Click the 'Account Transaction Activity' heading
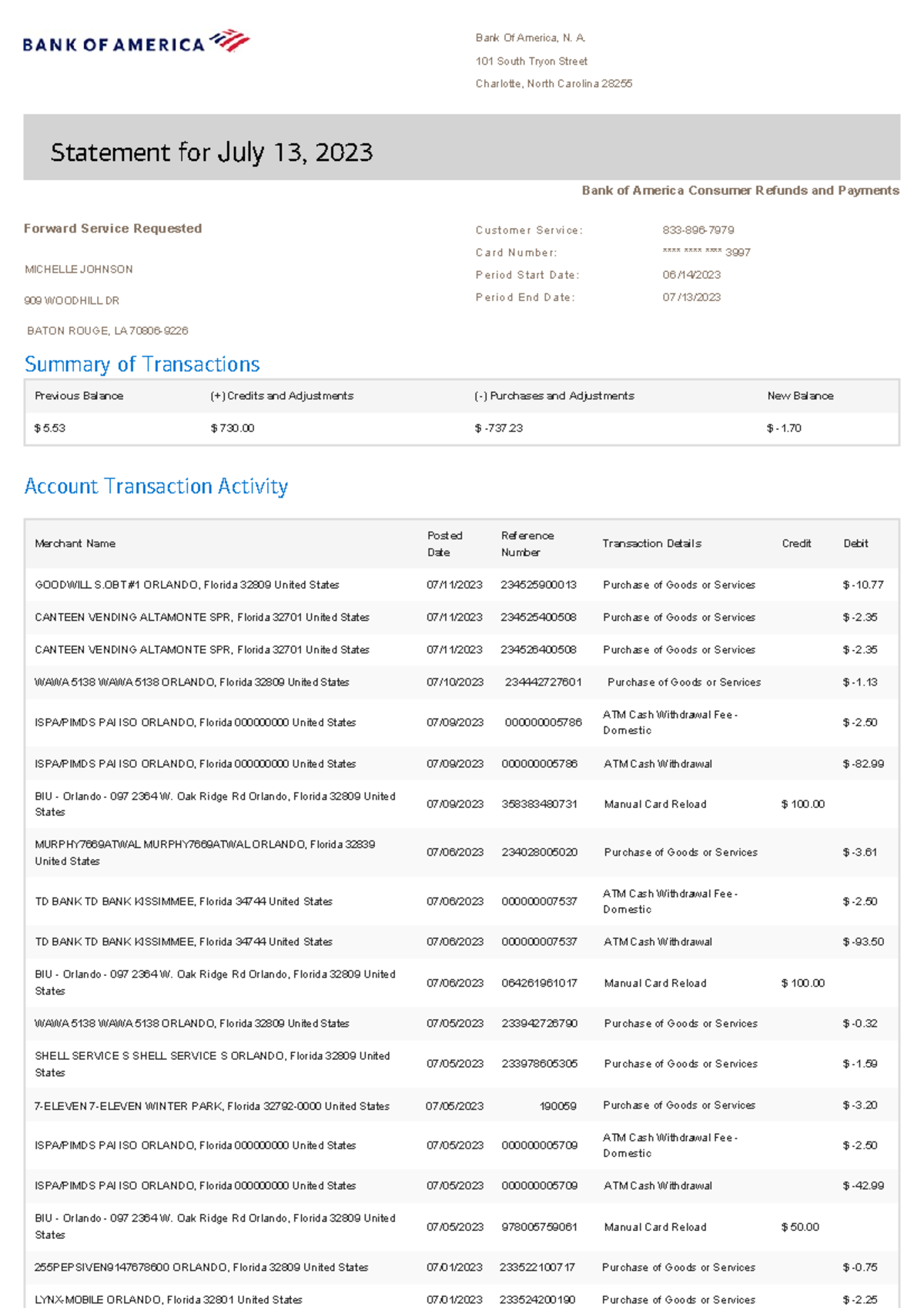The image size is (924, 1308). tap(156, 486)
